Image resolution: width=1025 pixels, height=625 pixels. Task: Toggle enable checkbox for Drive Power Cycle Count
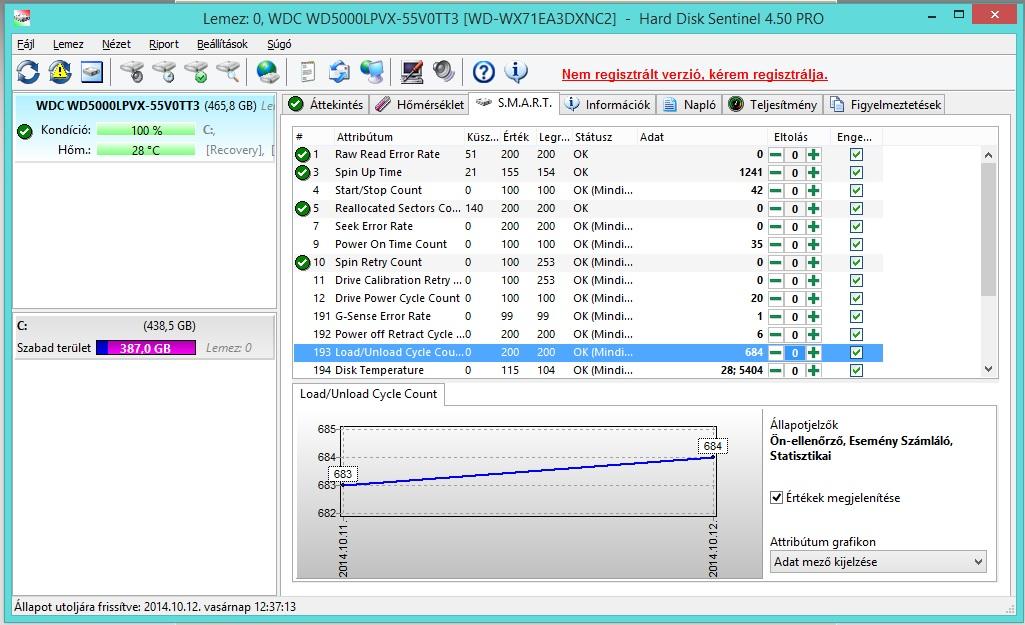[856, 299]
